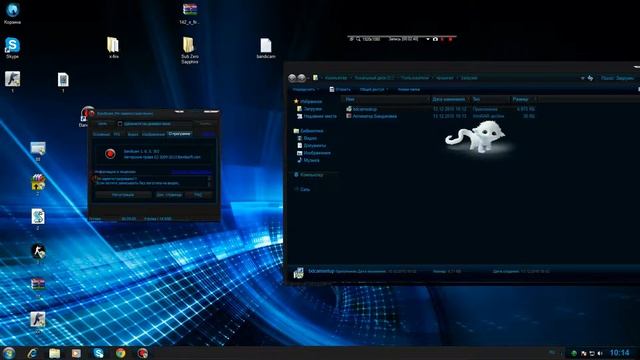This screenshot has width=640, height=360.
Task: Switch to Skype in the taskbar
Action: (98, 353)
